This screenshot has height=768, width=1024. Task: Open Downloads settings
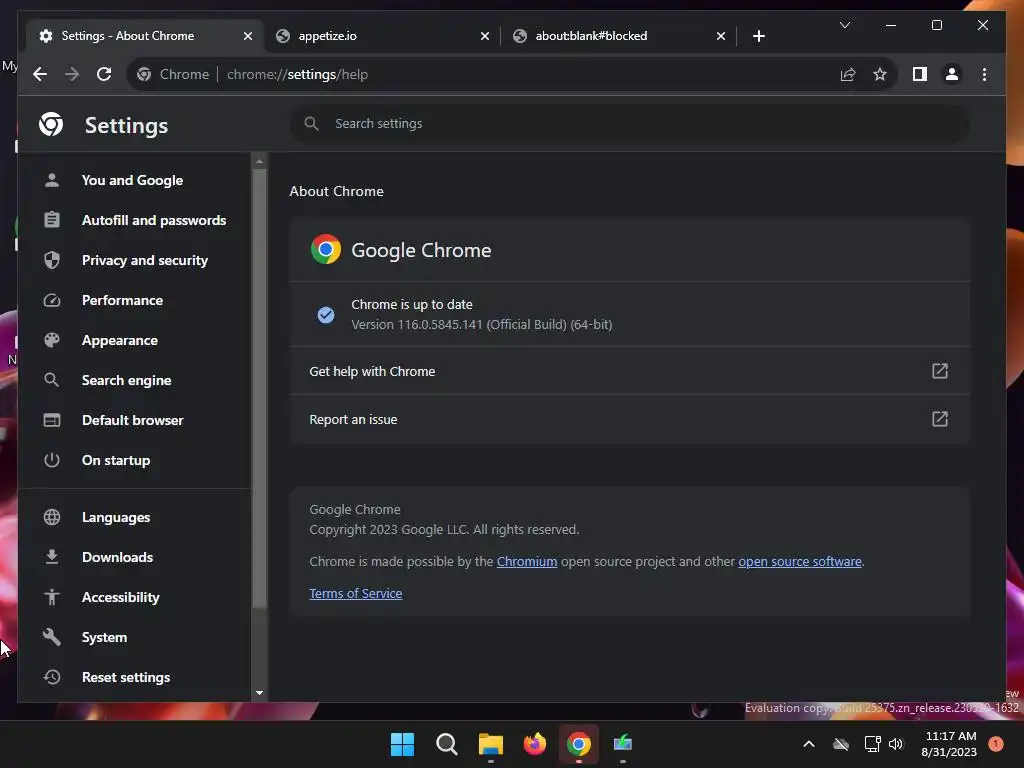point(134,557)
